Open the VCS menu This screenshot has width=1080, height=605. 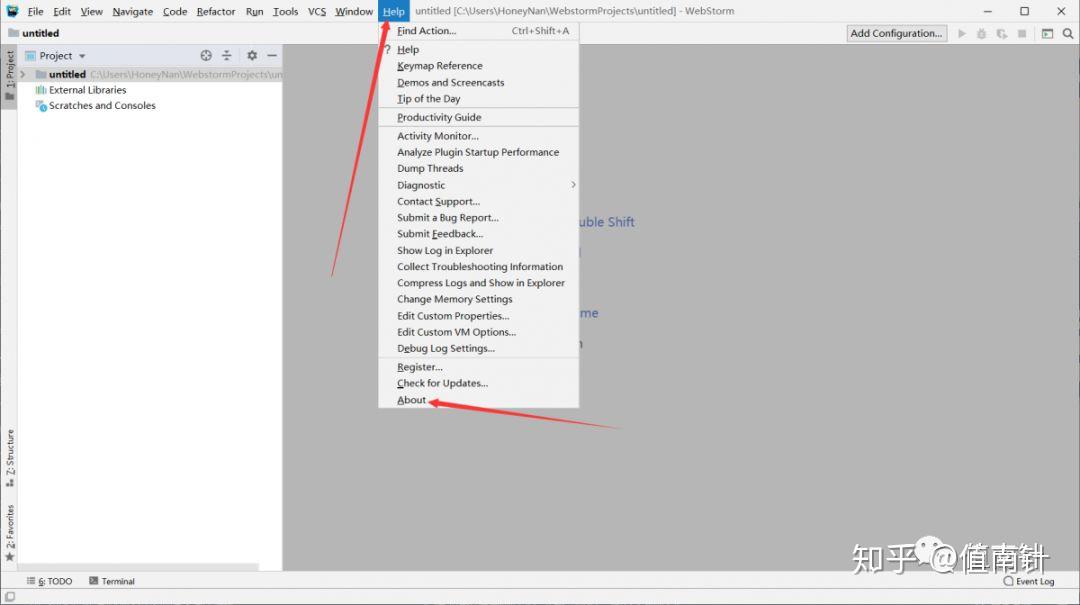[x=317, y=11]
